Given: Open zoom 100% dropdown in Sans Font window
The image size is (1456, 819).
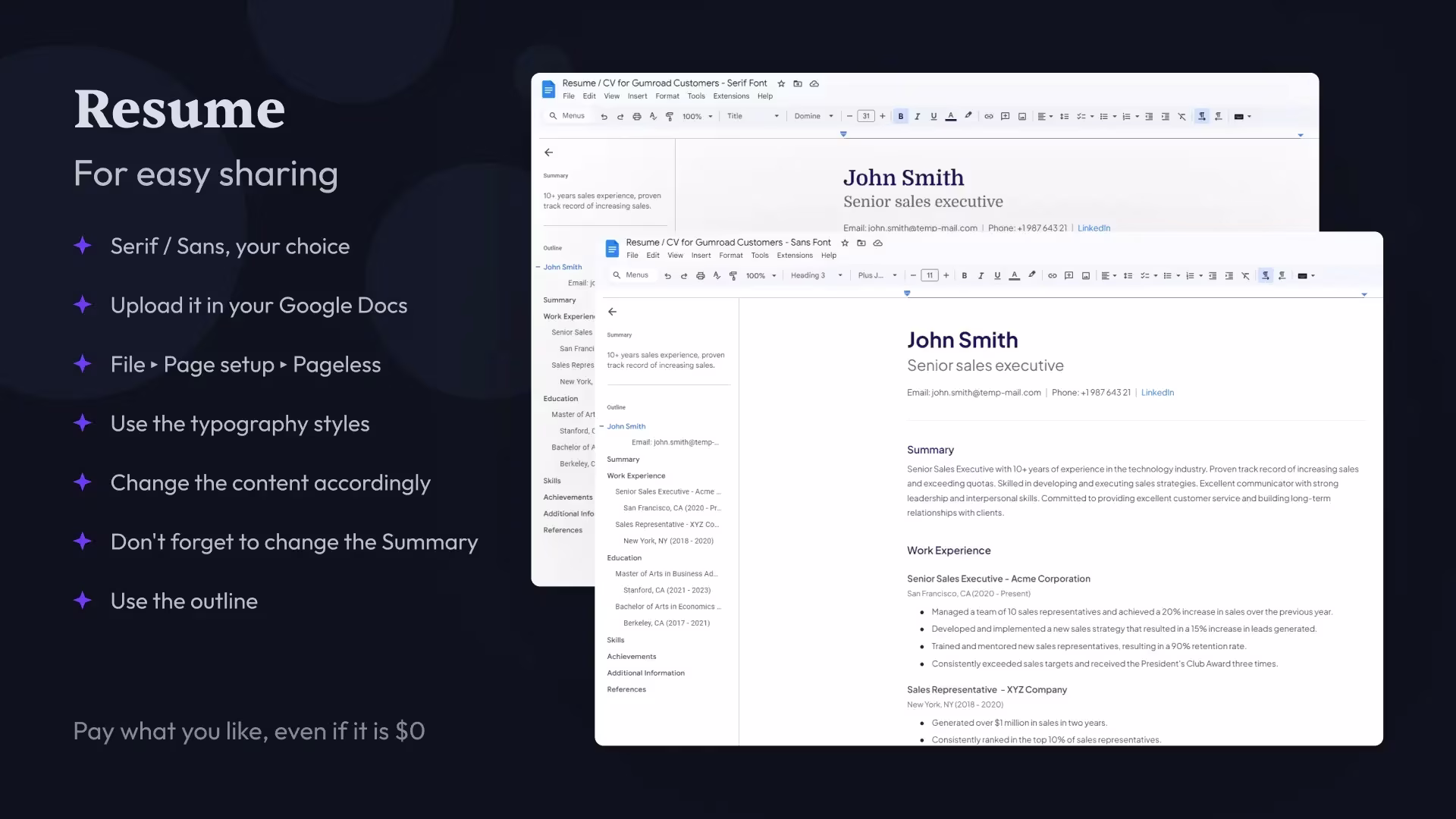Looking at the screenshot, I should pyautogui.click(x=761, y=276).
